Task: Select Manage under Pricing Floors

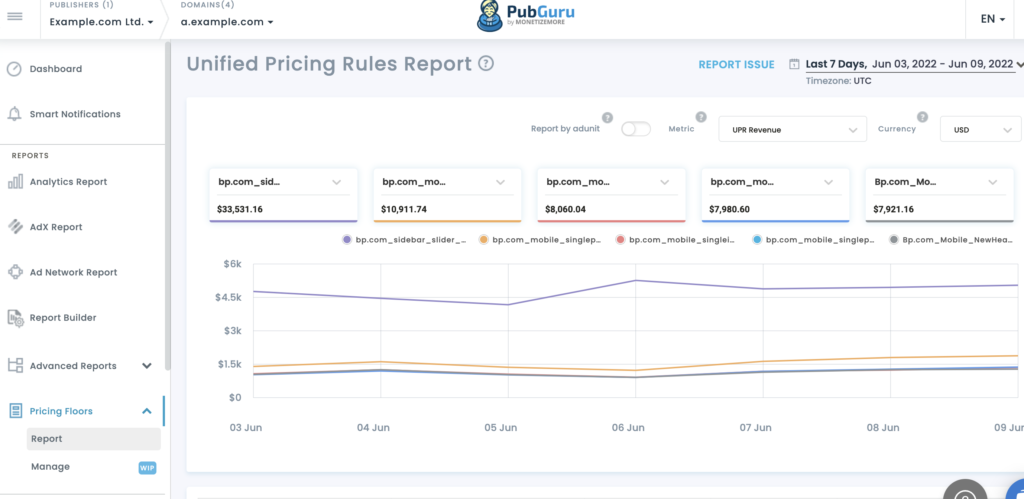Action: (x=50, y=467)
